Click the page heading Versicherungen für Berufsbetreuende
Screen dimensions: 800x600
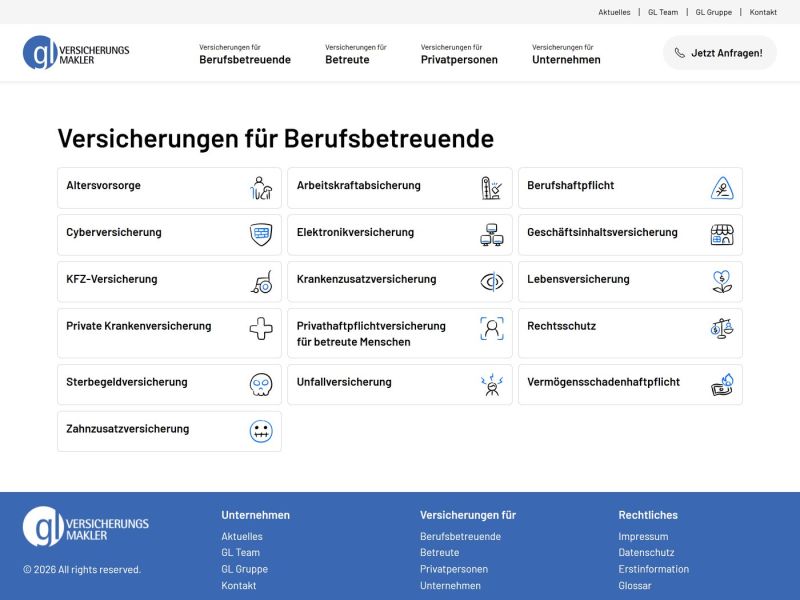276,138
